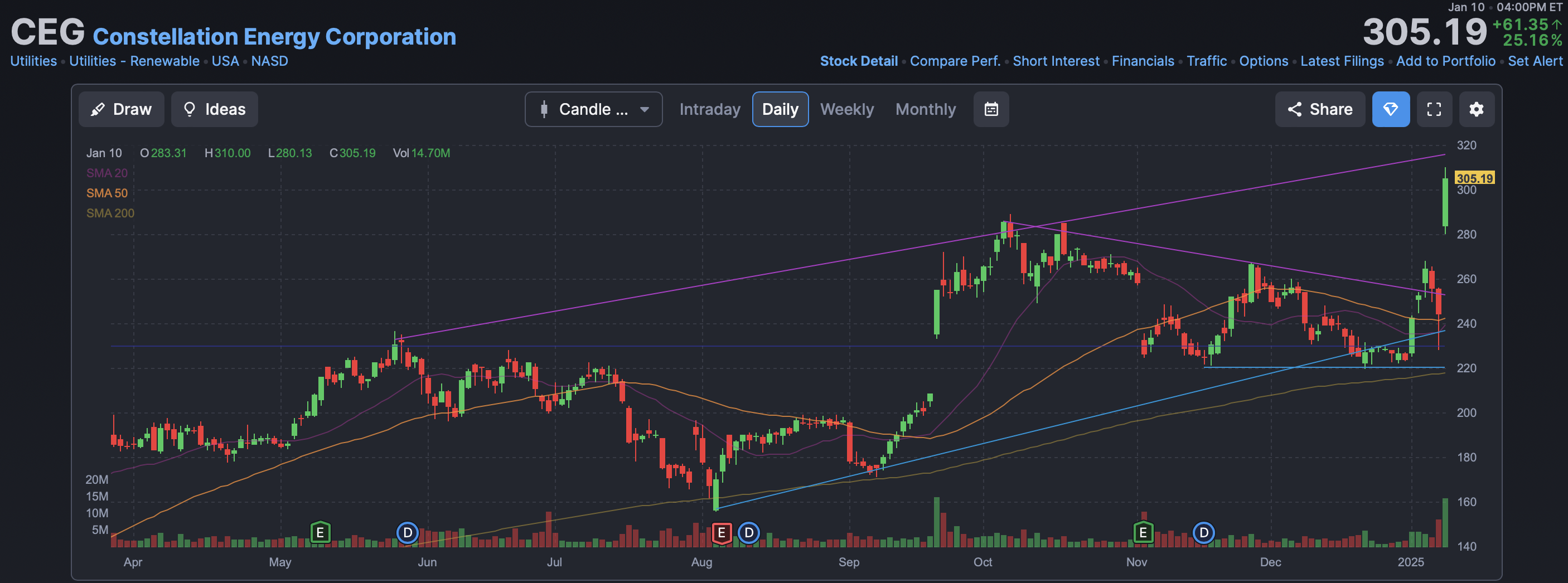This screenshot has height=583, width=1568.
Task: Open Traffic page
Action: [1207, 61]
